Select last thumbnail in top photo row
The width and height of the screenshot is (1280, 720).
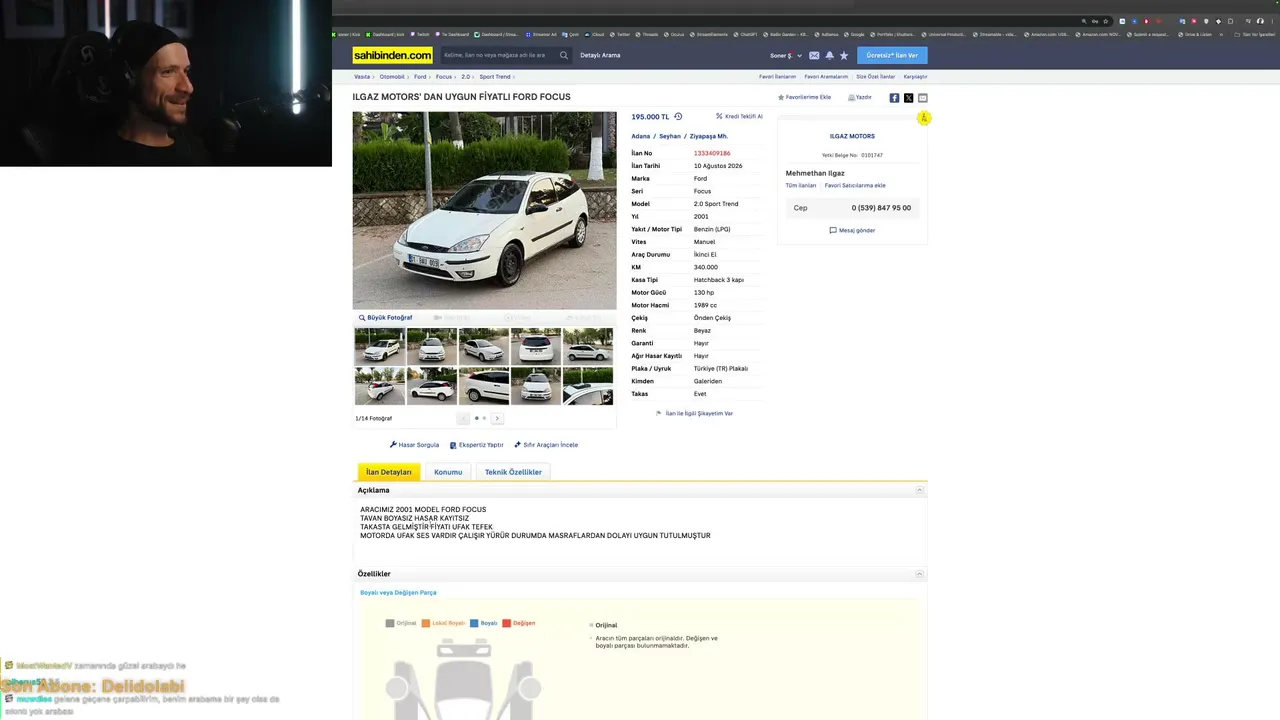pos(588,346)
